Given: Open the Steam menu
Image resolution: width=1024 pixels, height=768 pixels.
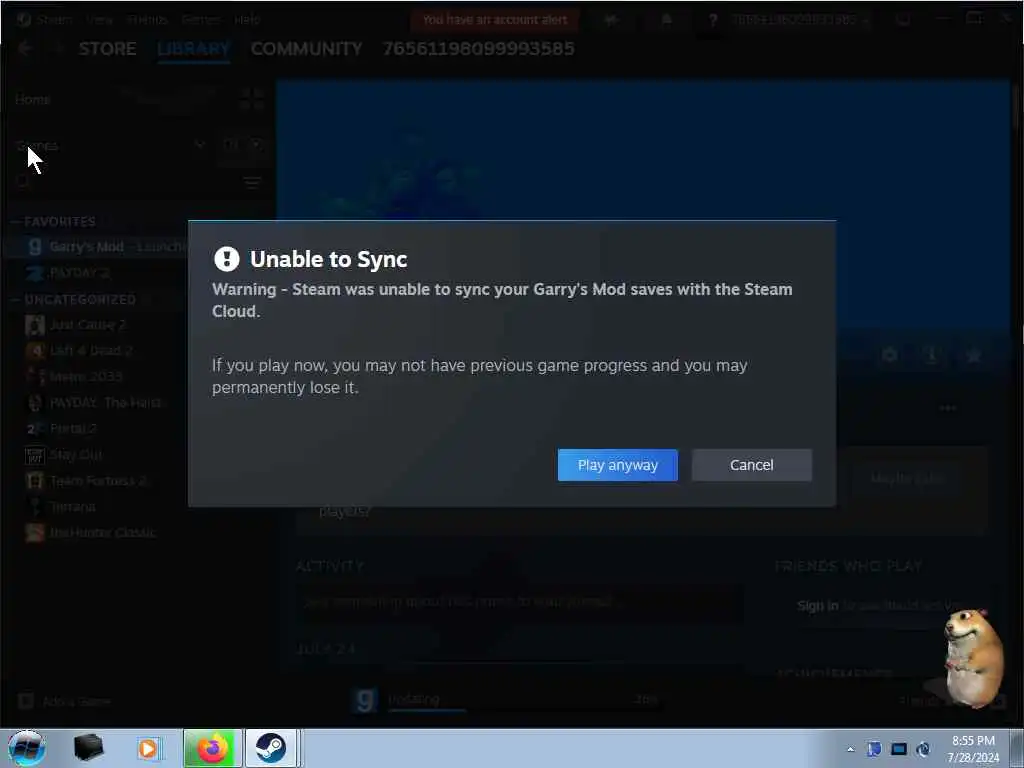Looking at the screenshot, I should click(54, 20).
